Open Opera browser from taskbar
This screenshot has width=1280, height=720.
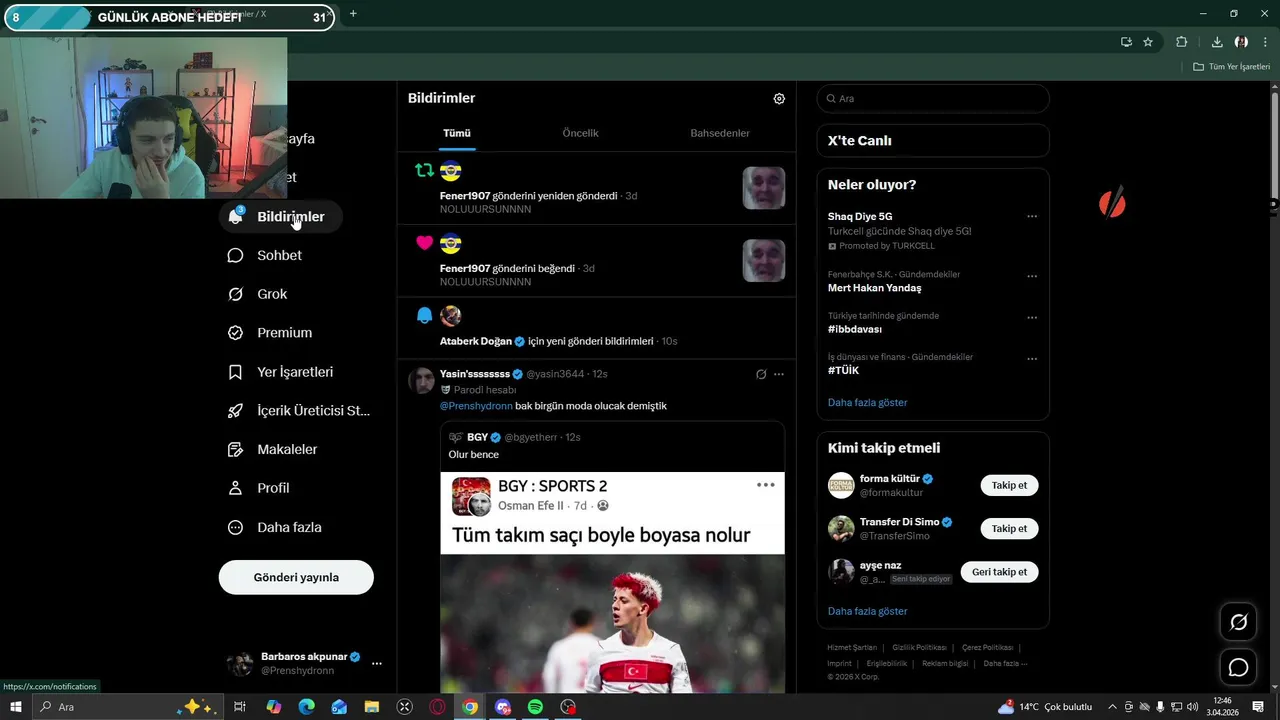[x=437, y=707]
